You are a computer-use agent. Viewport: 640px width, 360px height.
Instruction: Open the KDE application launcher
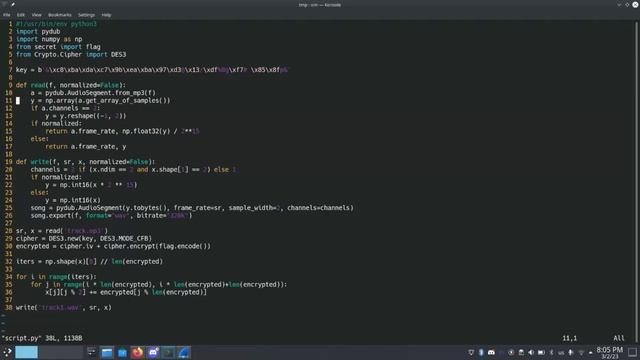pos(7,352)
